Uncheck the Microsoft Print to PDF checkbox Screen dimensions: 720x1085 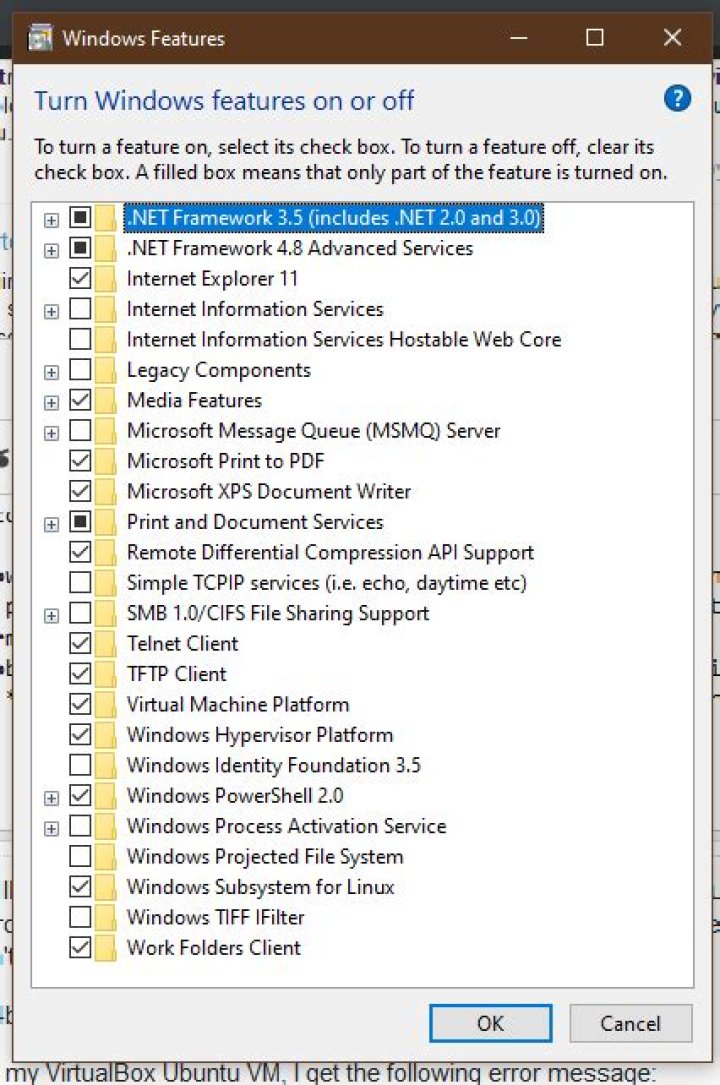click(x=80, y=461)
